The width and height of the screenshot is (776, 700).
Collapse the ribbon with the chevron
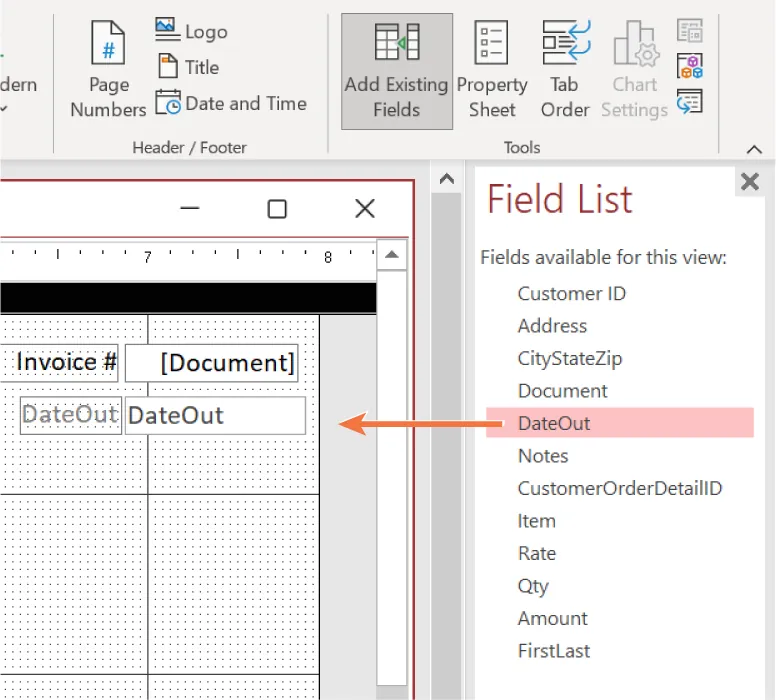click(x=755, y=149)
